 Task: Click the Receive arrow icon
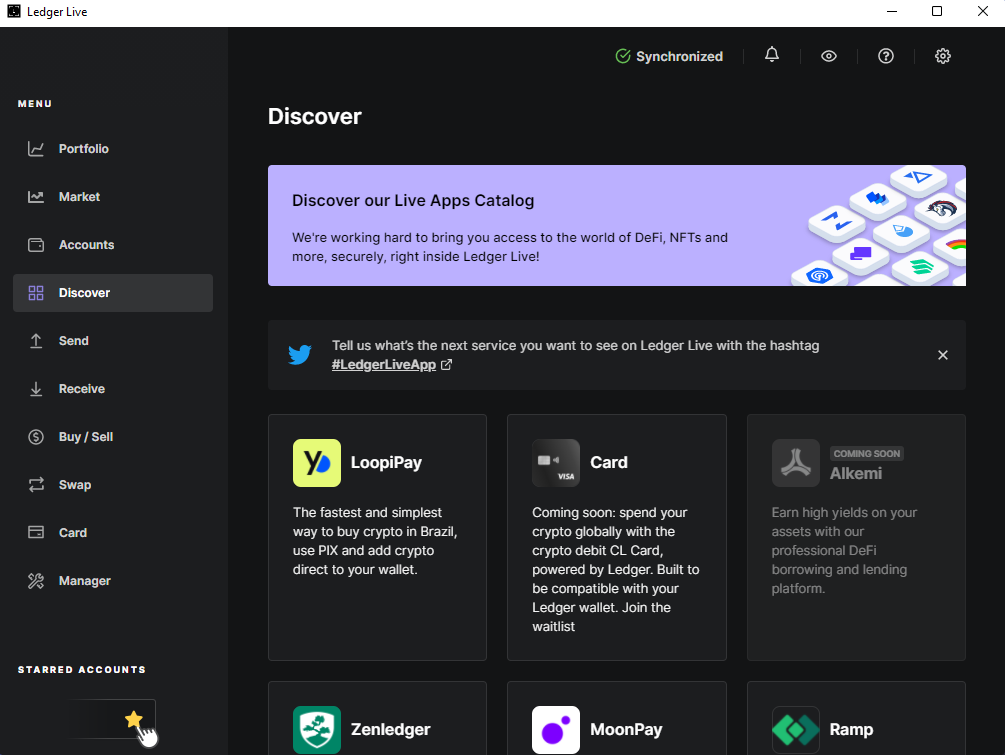[36, 389]
